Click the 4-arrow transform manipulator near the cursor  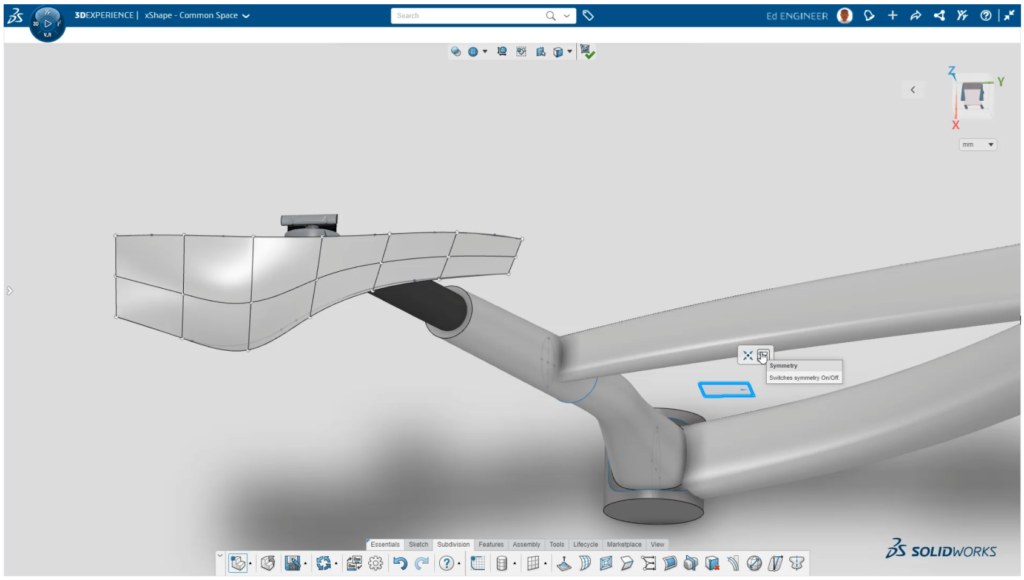(748, 354)
